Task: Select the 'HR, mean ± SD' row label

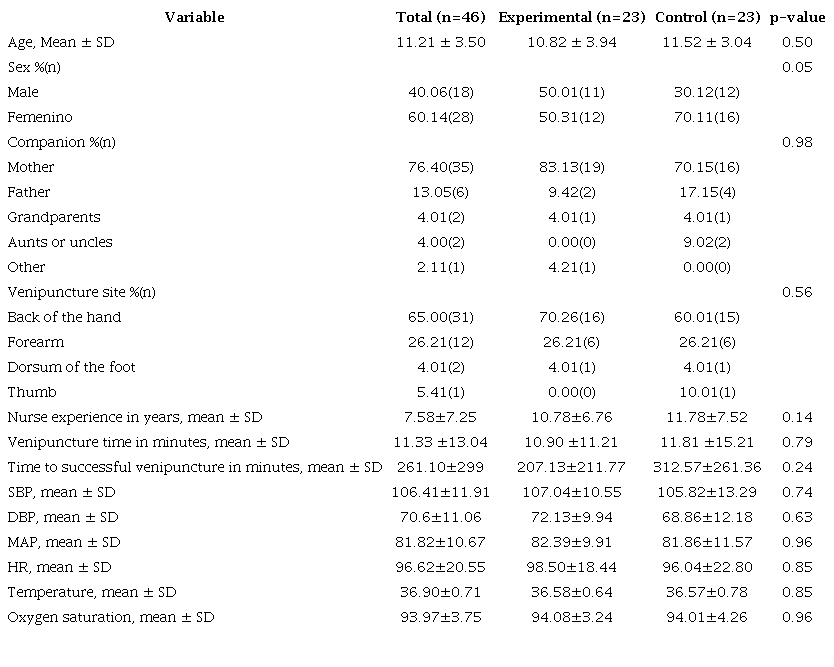Action: point(59,567)
